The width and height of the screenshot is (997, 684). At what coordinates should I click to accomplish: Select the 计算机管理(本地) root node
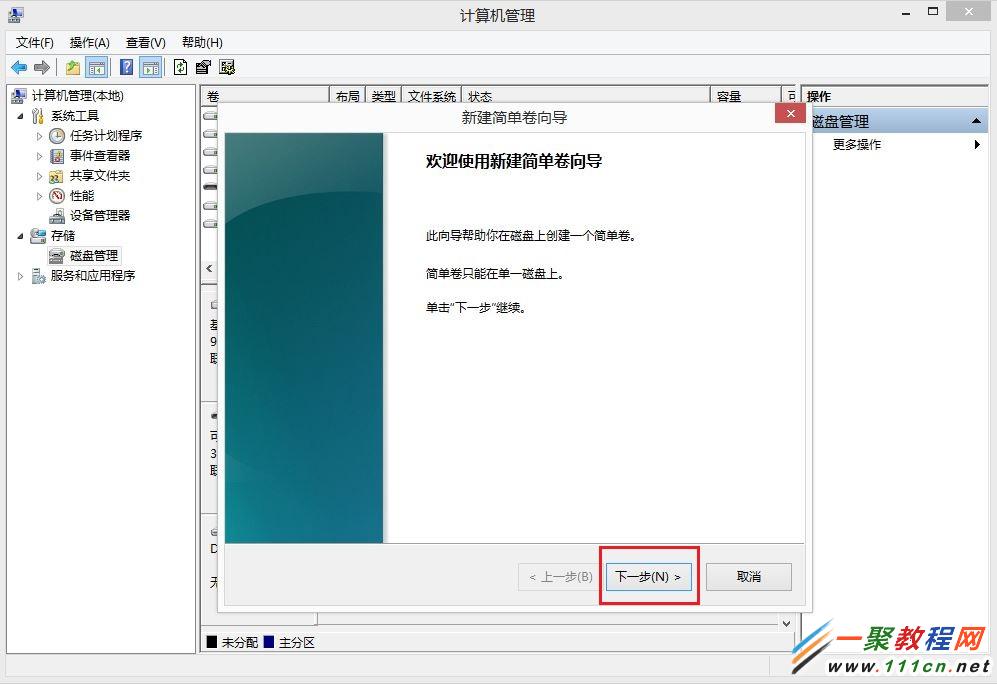[77, 96]
